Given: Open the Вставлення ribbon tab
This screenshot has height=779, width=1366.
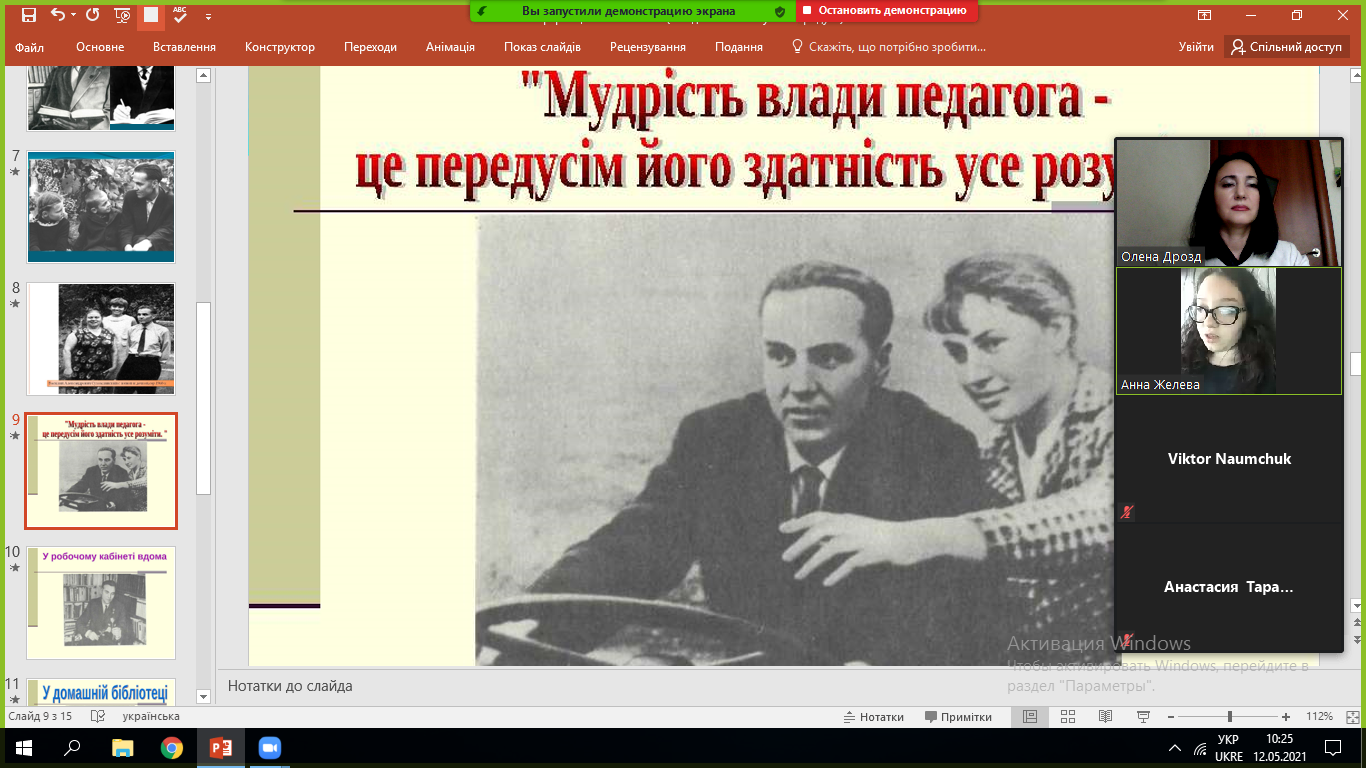Looking at the screenshot, I should (184, 47).
